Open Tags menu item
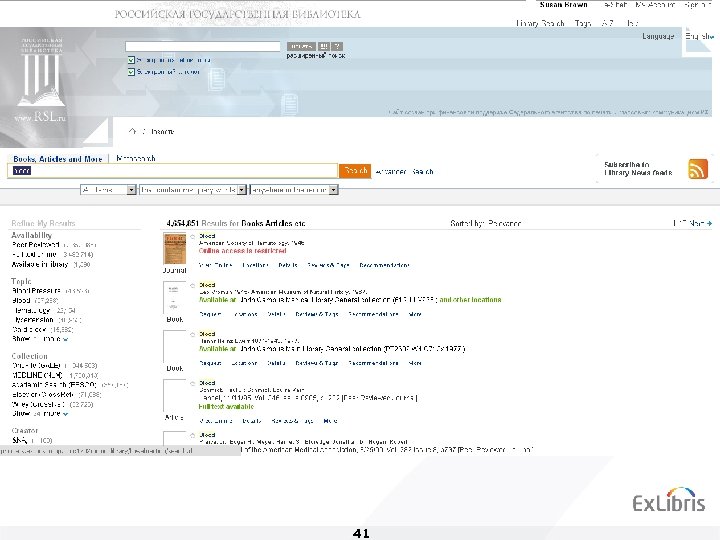The image size is (720, 540). point(583,23)
